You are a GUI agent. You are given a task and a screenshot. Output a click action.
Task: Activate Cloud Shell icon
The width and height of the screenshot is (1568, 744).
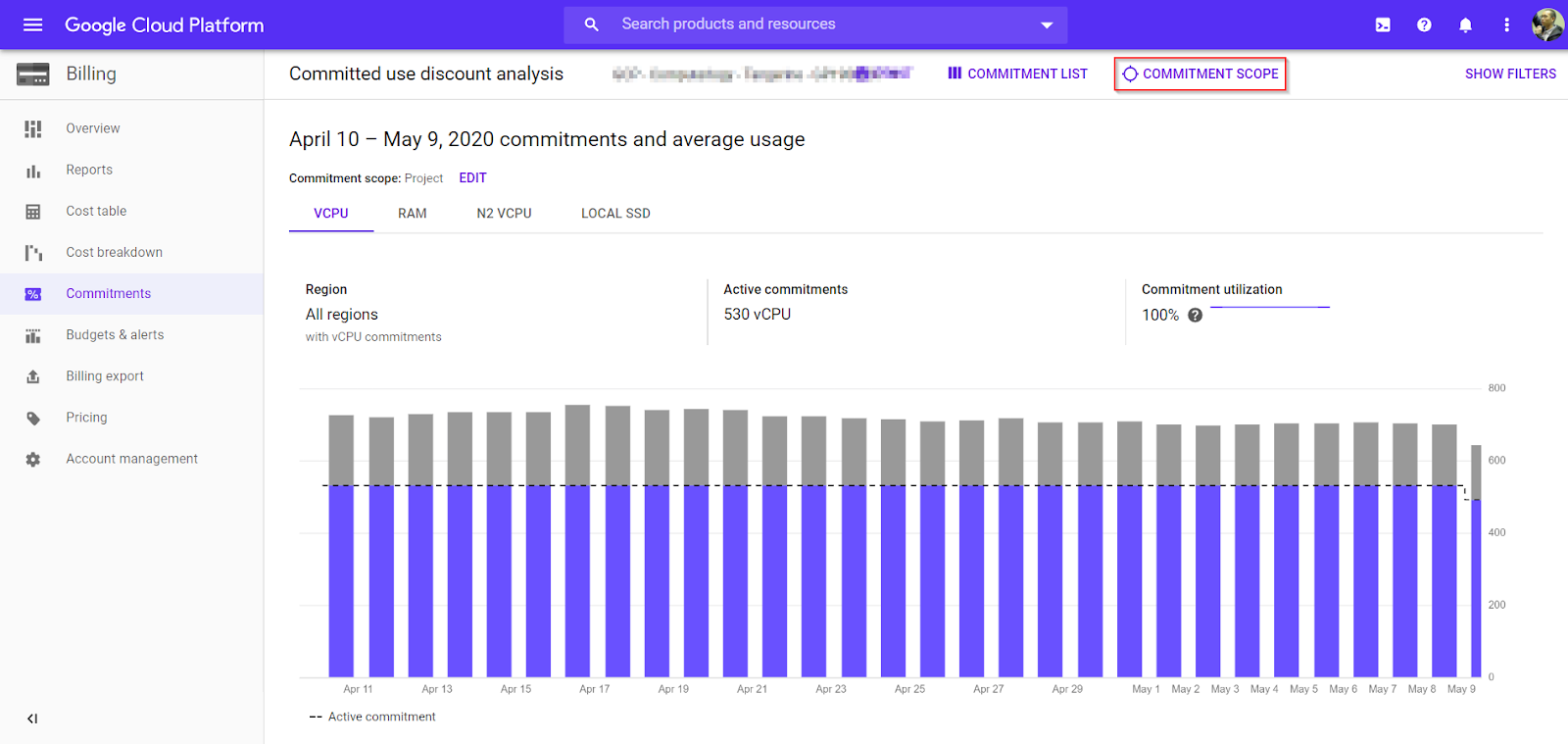[x=1383, y=25]
